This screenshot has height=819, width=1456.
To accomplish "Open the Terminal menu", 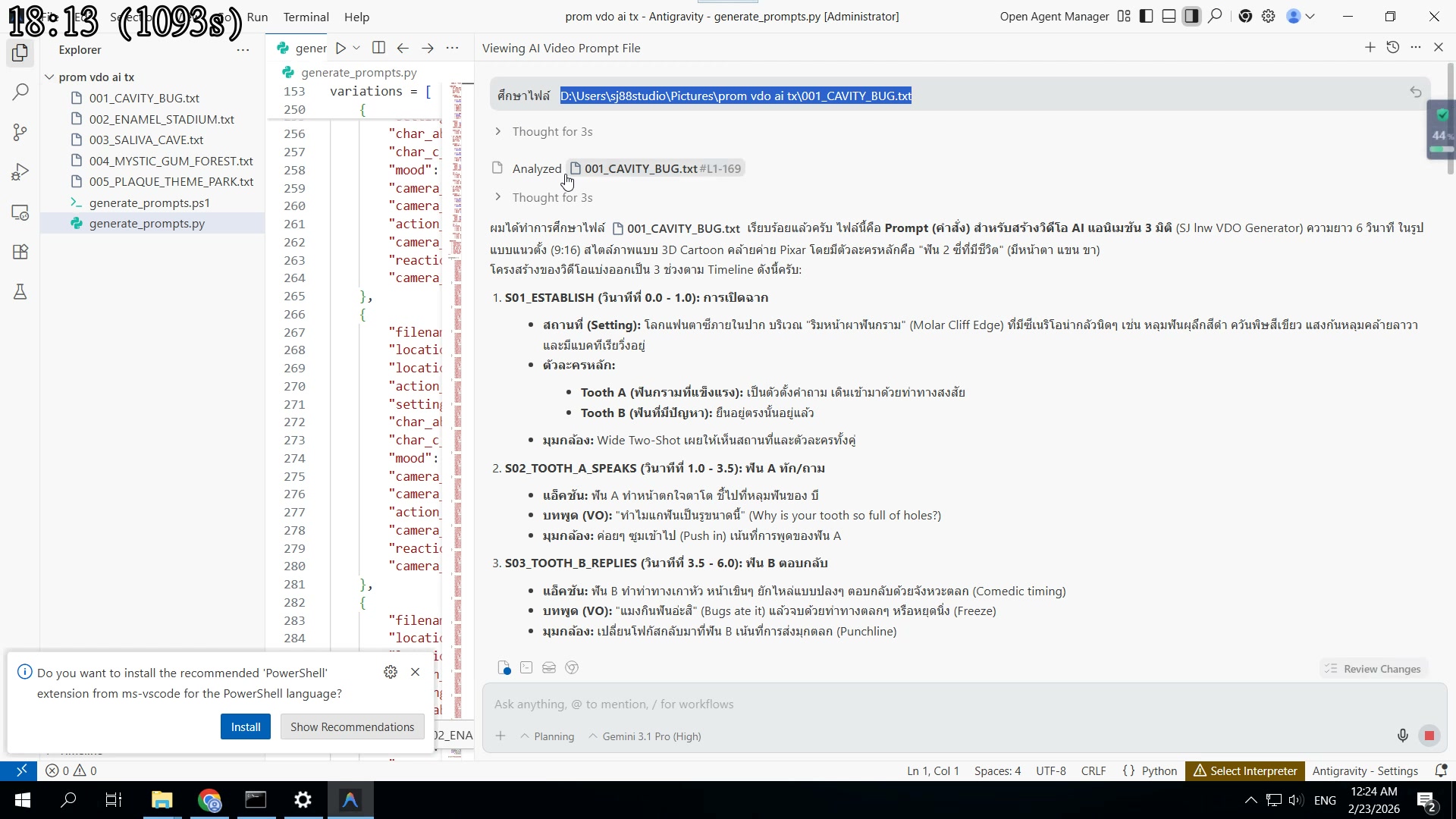I will (x=306, y=17).
